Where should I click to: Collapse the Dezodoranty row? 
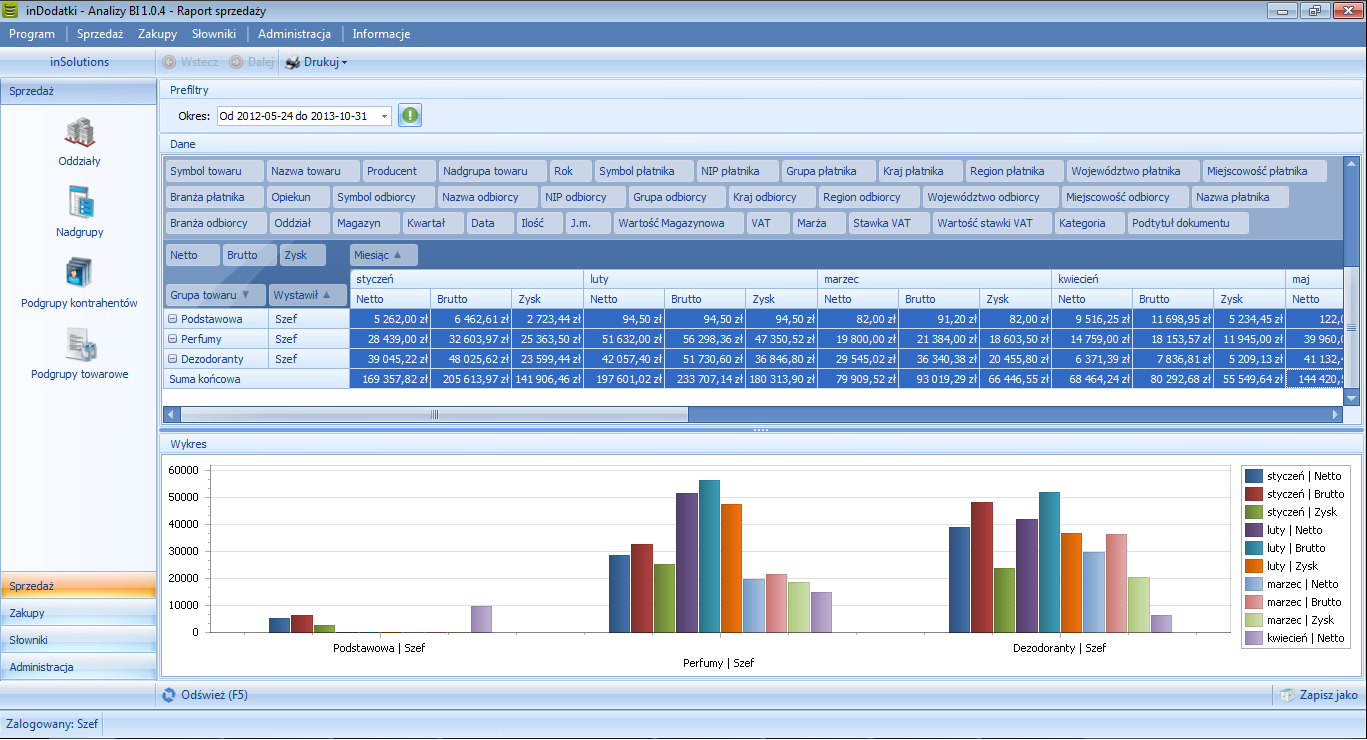[172, 359]
